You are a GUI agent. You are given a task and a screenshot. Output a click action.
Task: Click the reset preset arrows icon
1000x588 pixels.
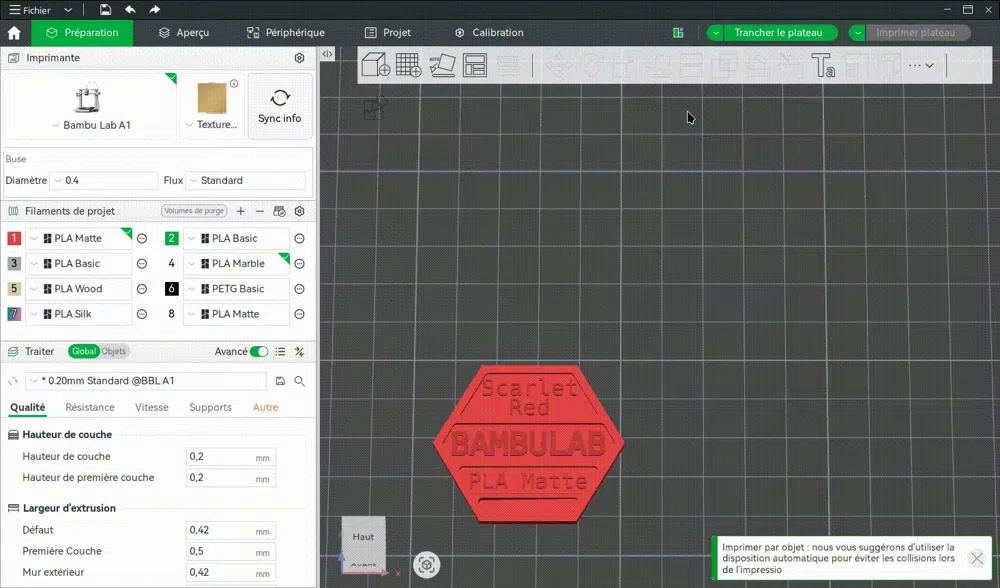[x=13, y=381]
